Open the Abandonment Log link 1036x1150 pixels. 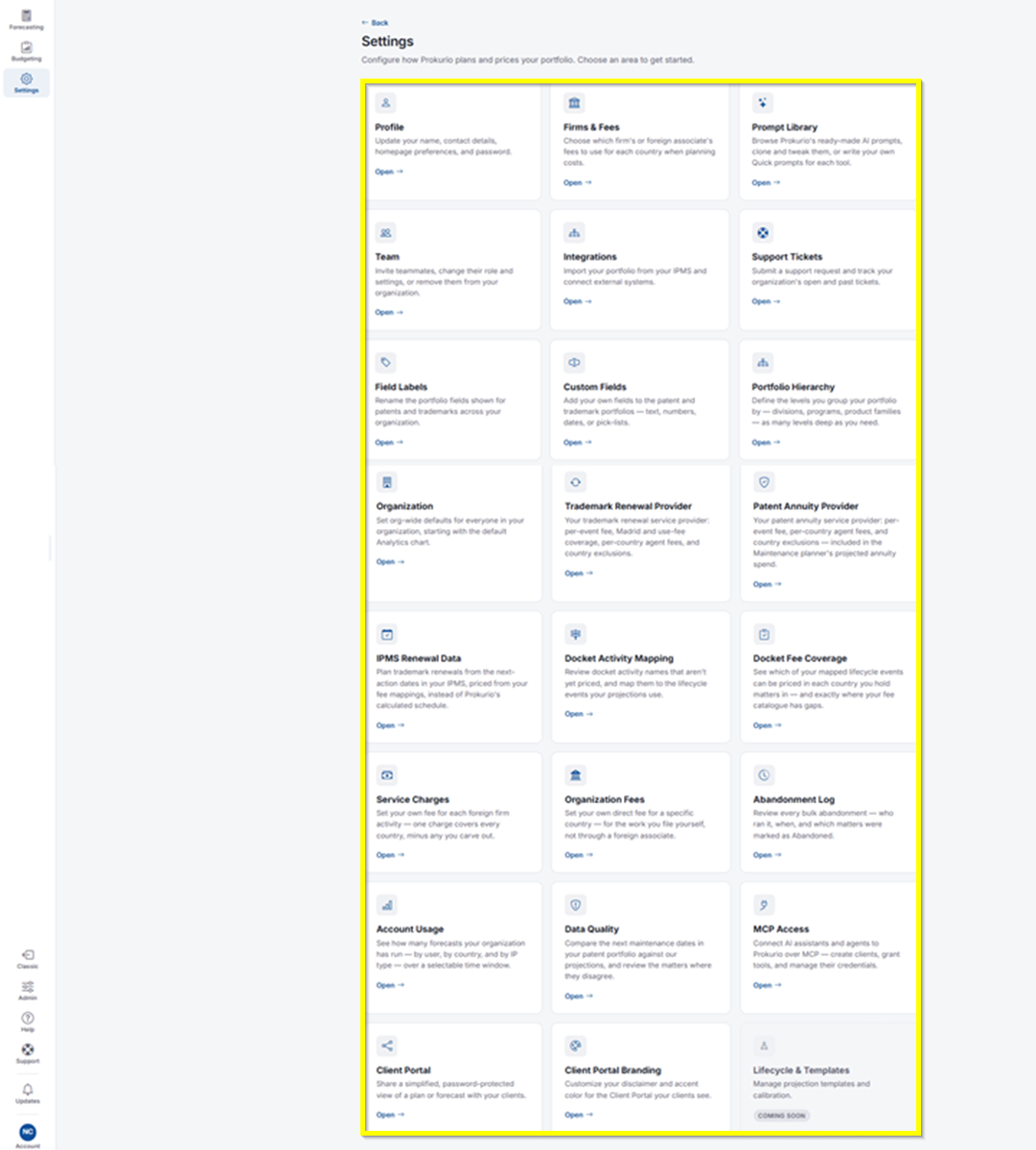pyautogui.click(x=768, y=855)
